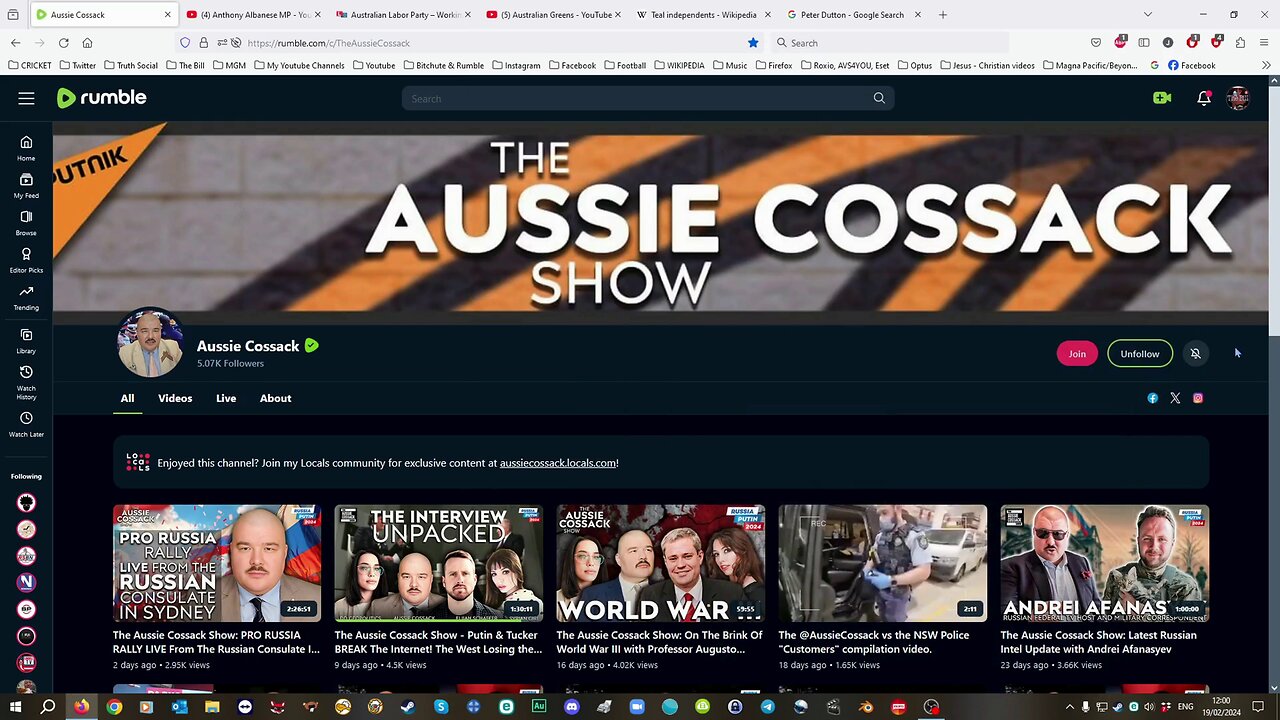This screenshot has height=720, width=1280.
Task: Click the search magnifier in Rumble search bar
Action: pos(879,98)
